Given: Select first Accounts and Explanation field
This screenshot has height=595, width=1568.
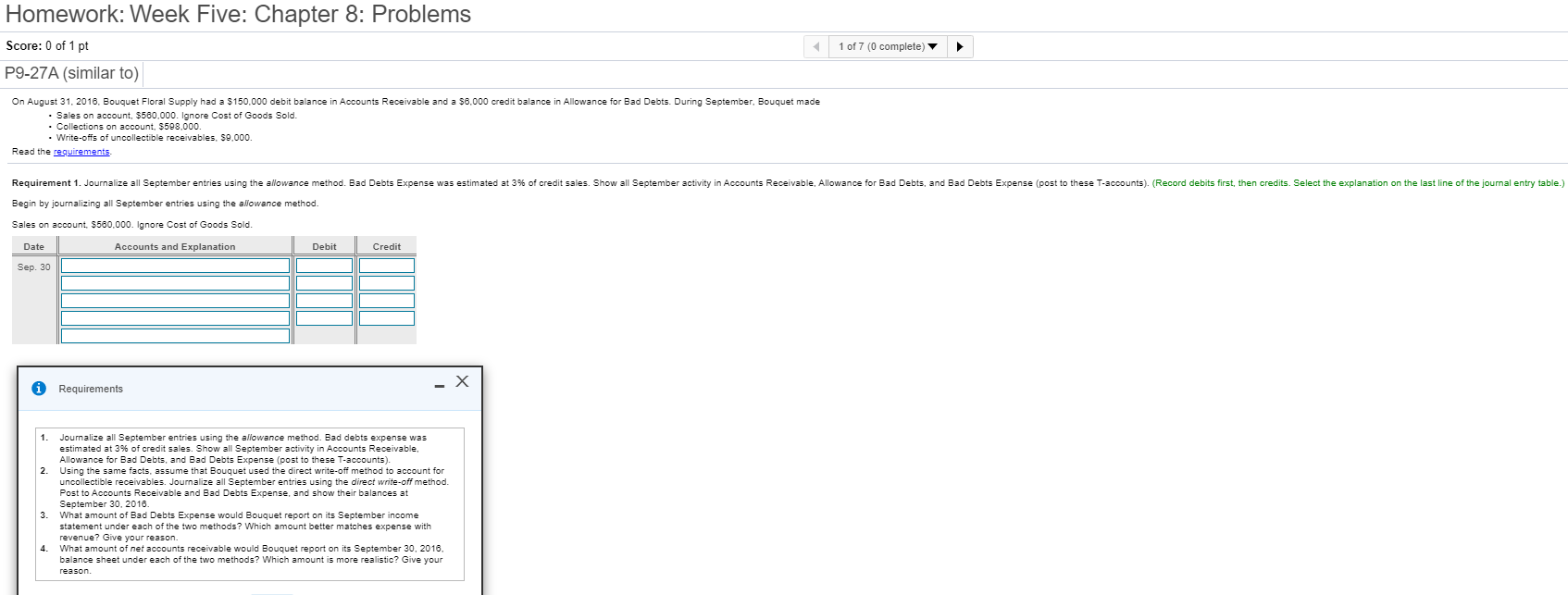Looking at the screenshot, I should click(175, 266).
